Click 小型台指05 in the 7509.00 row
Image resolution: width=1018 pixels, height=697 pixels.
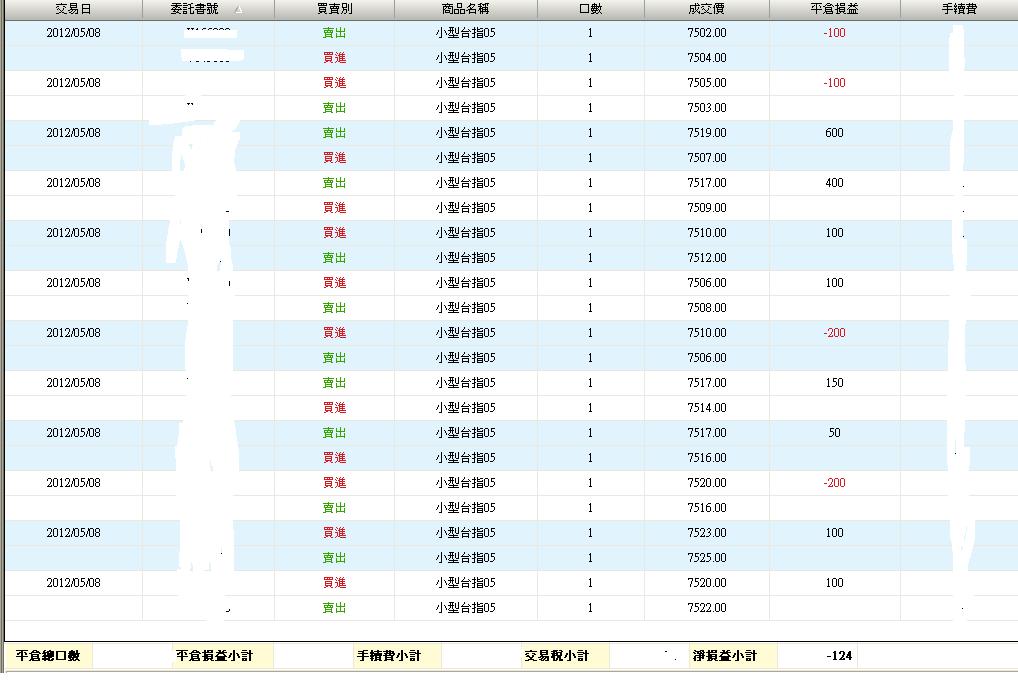[x=466, y=208]
